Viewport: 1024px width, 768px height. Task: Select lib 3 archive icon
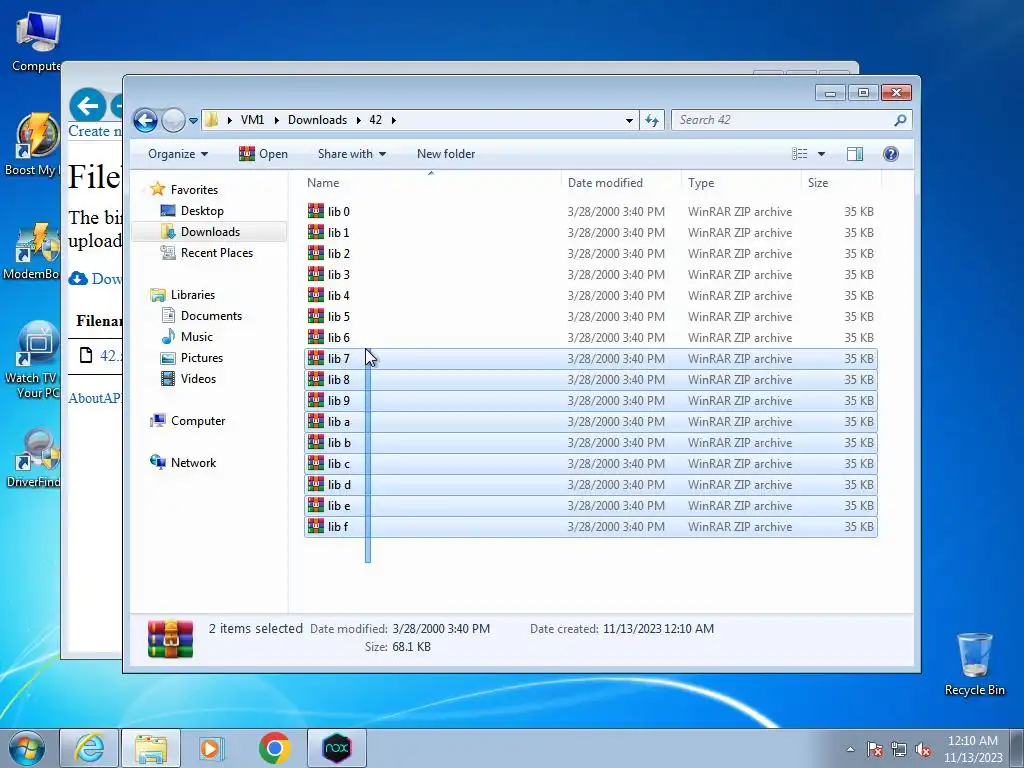[316, 274]
